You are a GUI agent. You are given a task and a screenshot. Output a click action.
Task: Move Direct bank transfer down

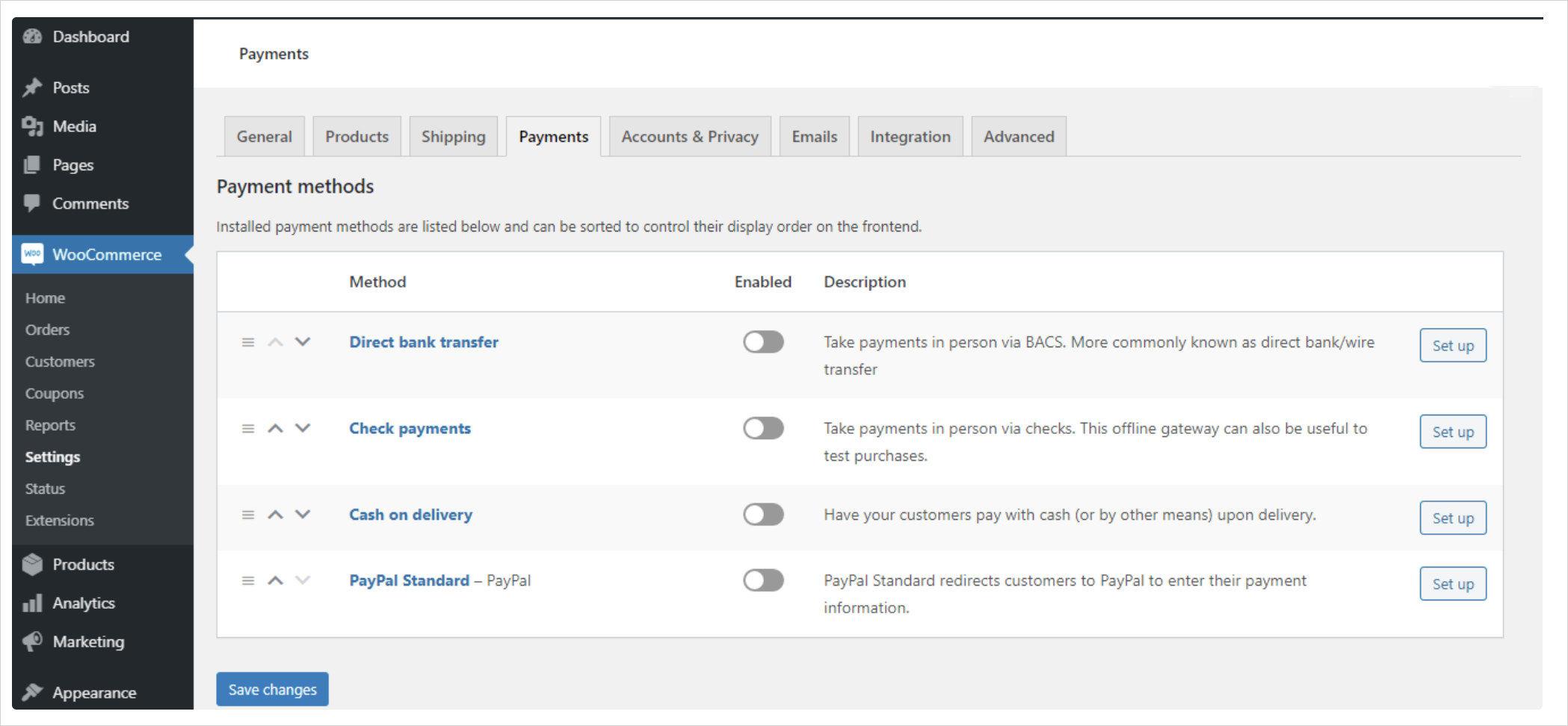pyautogui.click(x=303, y=342)
